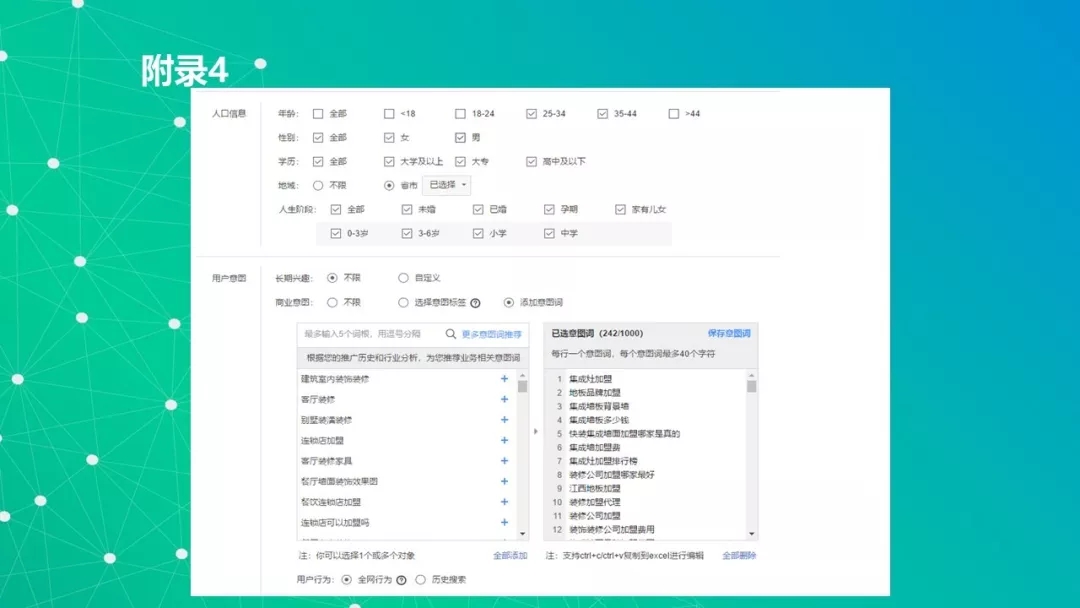1080x608 pixels.
Task: Click scroll-down arrow of selected keywords list
Action: [752, 535]
